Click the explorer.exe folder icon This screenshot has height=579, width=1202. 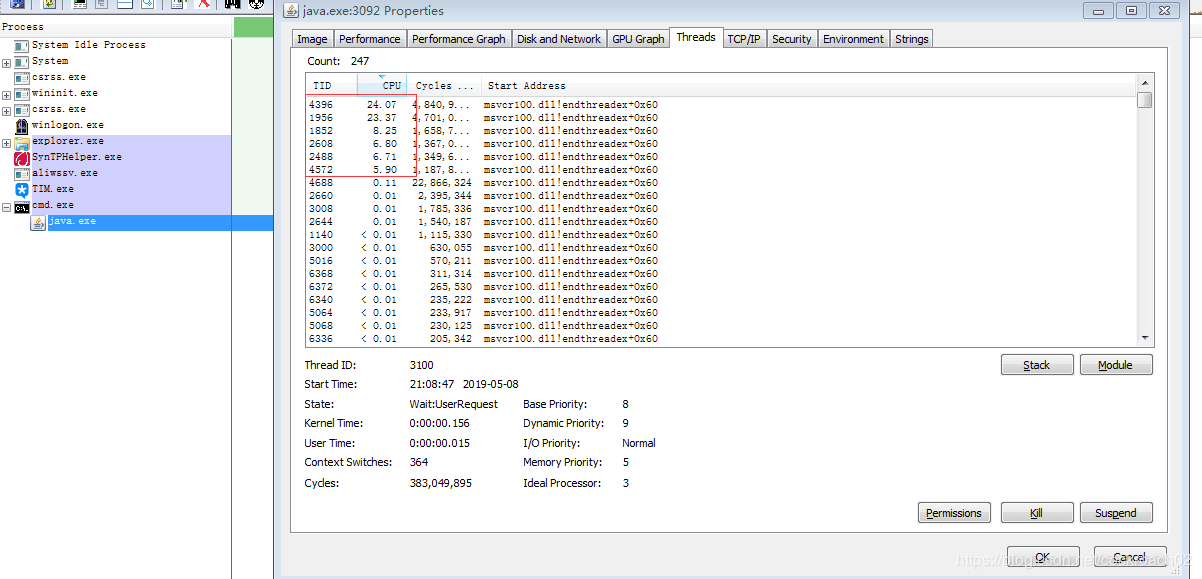[24, 140]
